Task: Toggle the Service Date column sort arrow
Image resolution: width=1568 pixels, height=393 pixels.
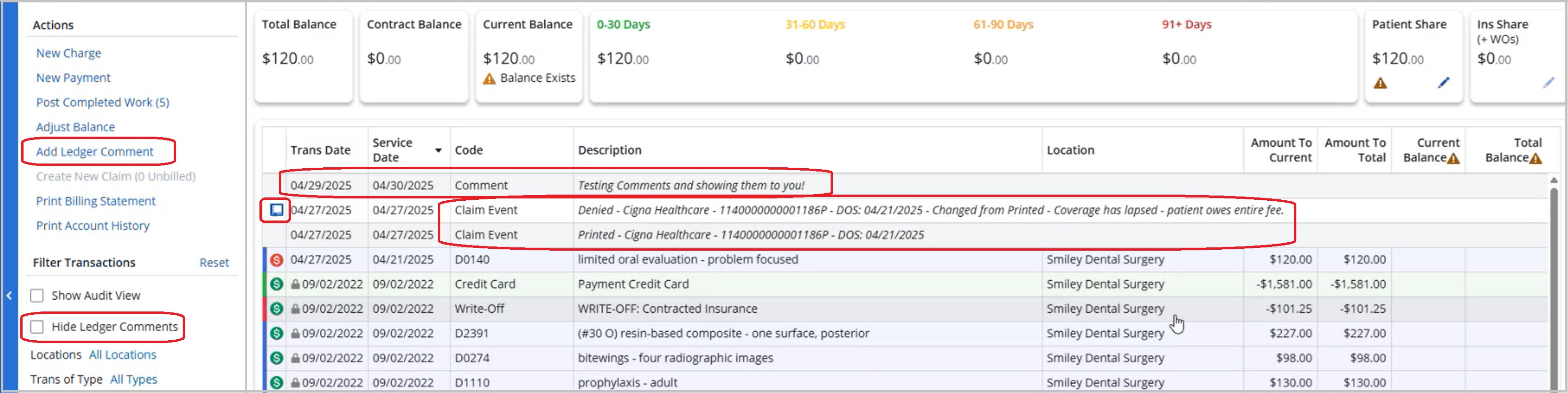Action: pos(437,150)
